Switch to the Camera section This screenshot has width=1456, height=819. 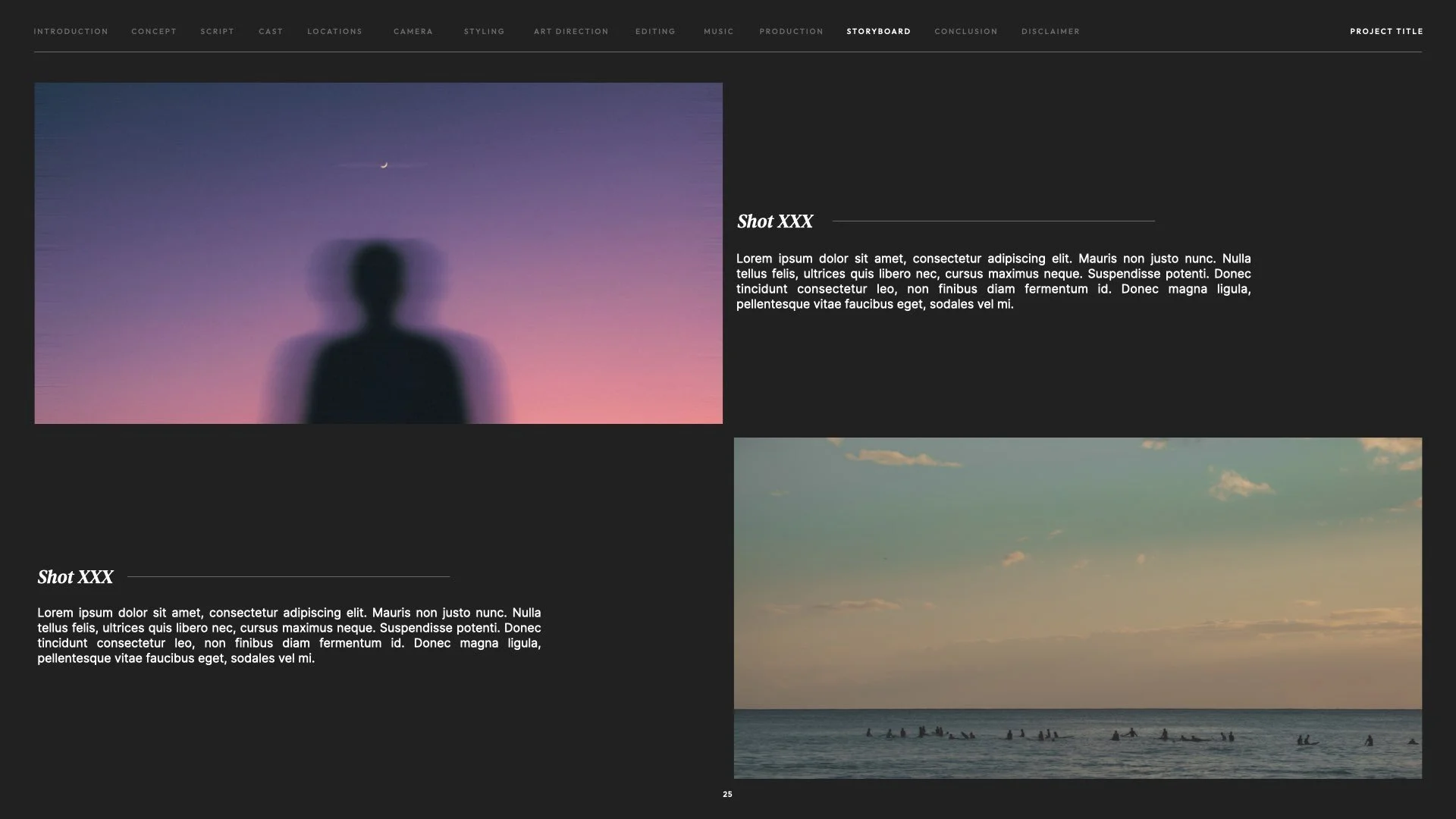tap(413, 31)
